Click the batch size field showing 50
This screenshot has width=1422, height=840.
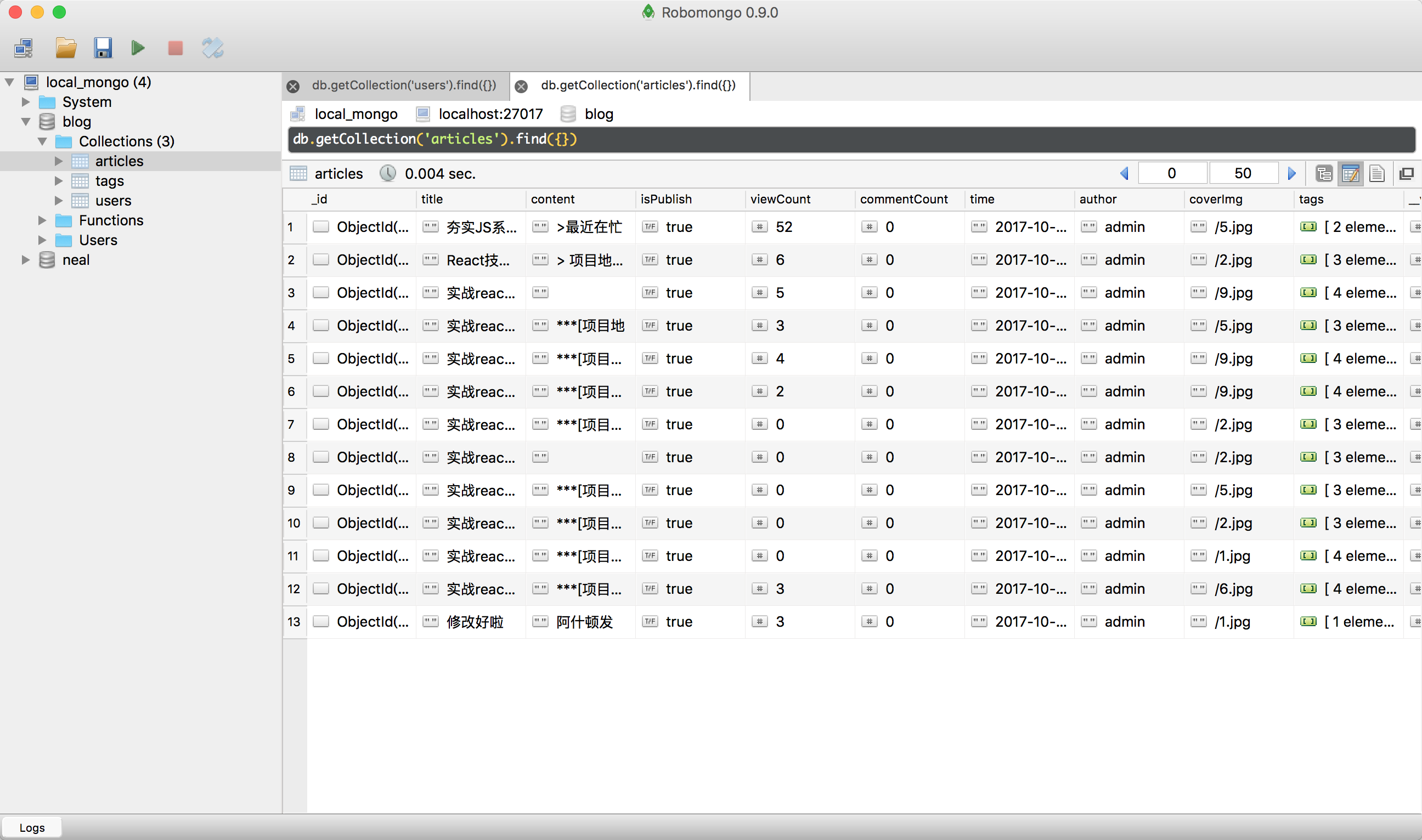[1243, 174]
